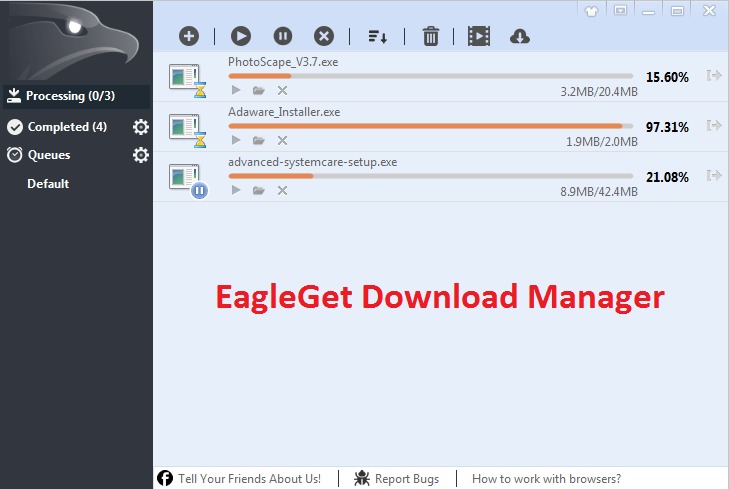729x489 pixels.
Task: Add a new download with the plus icon
Action: pos(189,36)
